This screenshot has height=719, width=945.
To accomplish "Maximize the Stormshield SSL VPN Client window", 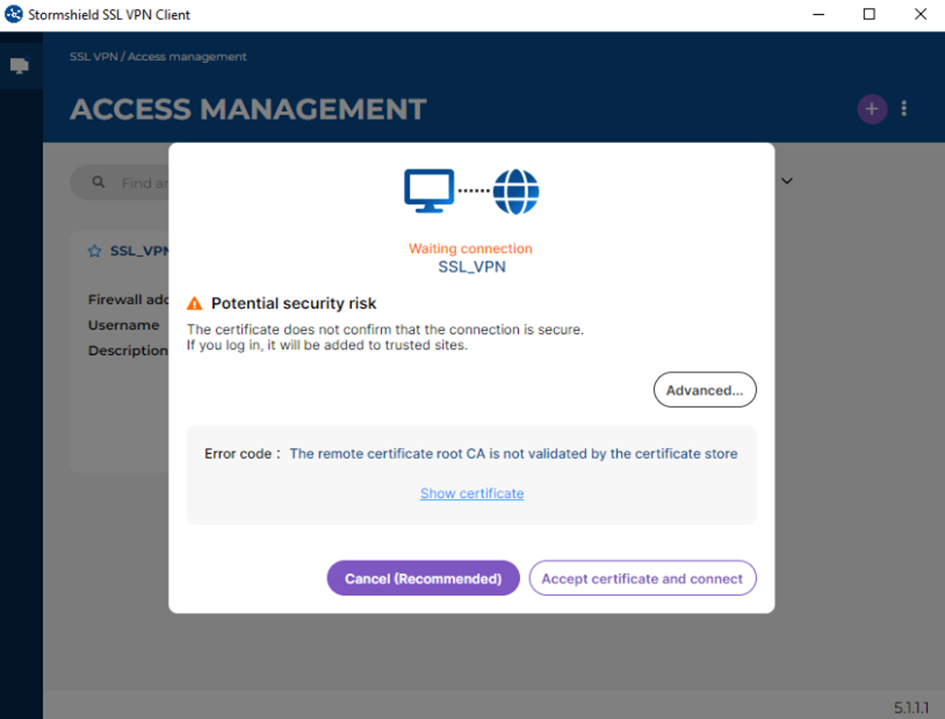I will pyautogui.click(x=869, y=14).
